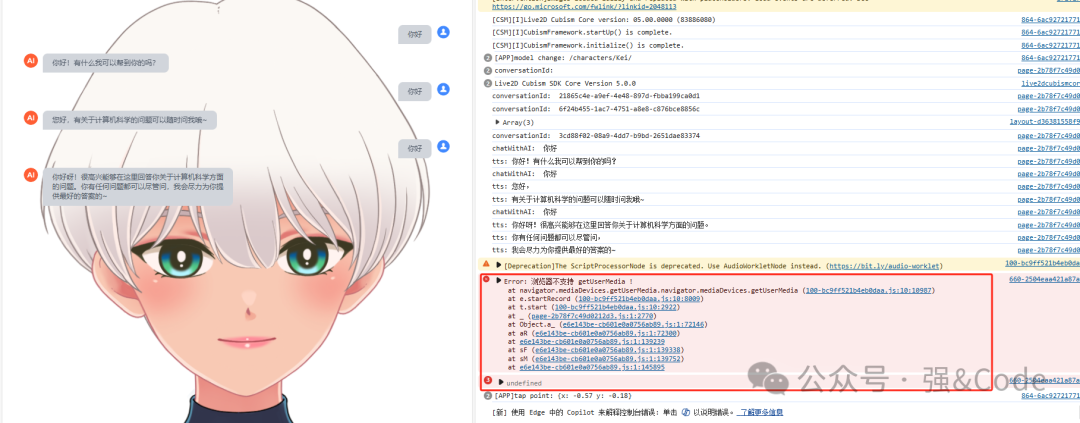The height and width of the screenshot is (423, 1080).
Task: Expand the Deprecation warning details
Action: click(x=498, y=265)
